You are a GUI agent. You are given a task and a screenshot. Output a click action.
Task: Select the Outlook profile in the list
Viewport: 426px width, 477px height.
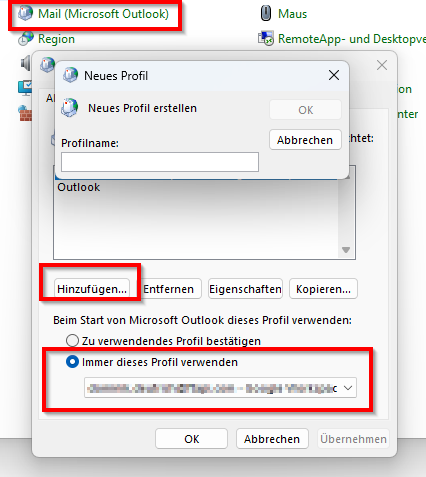(x=79, y=187)
